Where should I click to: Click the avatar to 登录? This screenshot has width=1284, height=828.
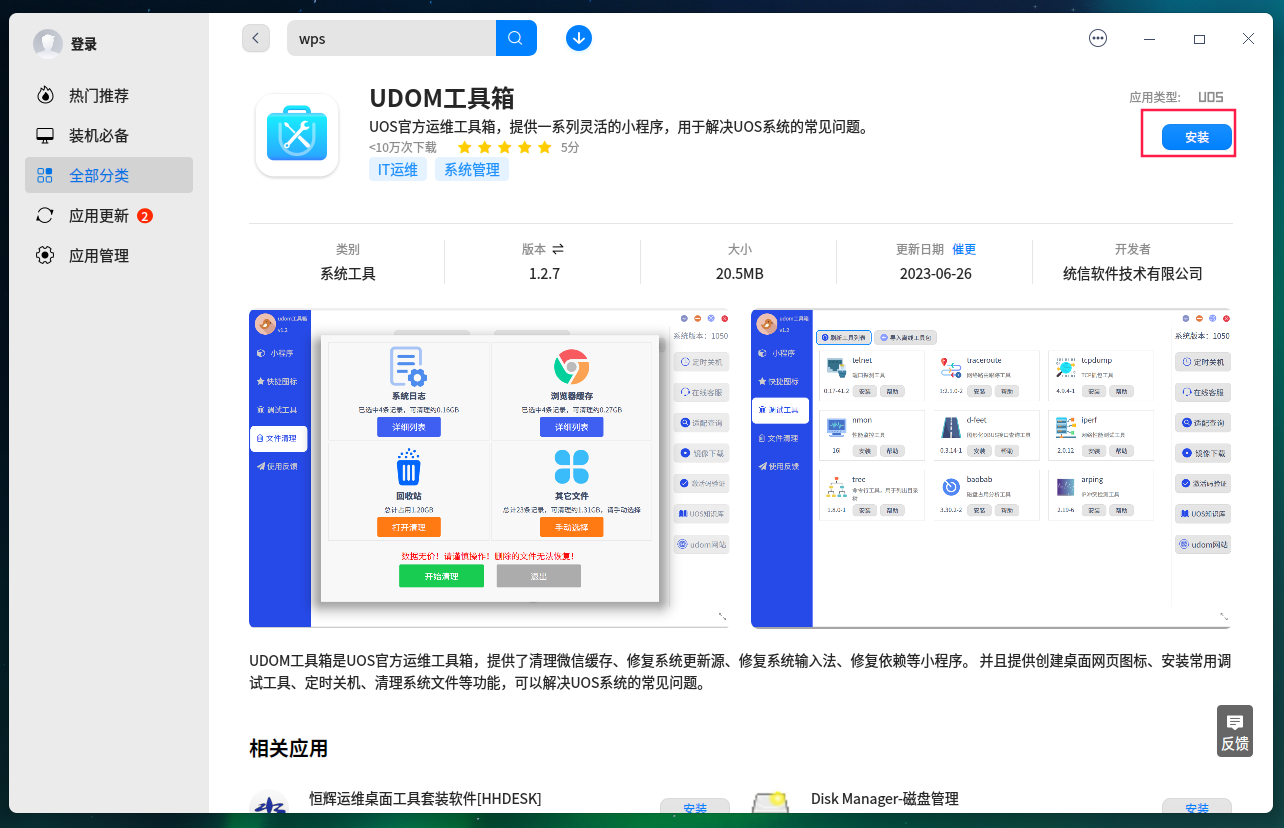point(48,43)
